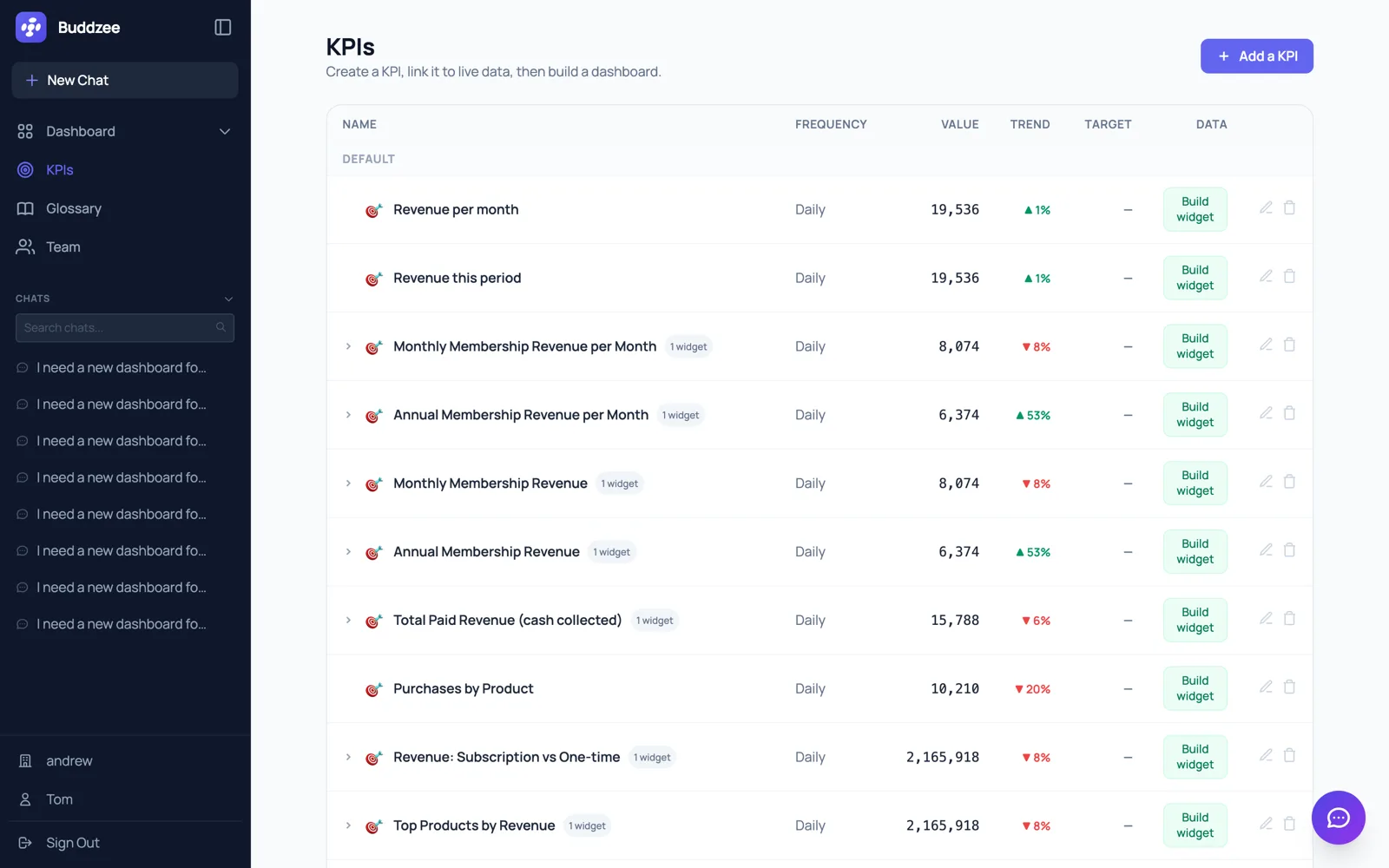Click target icon for Purchases by Product
1389x868 pixels.
373,689
